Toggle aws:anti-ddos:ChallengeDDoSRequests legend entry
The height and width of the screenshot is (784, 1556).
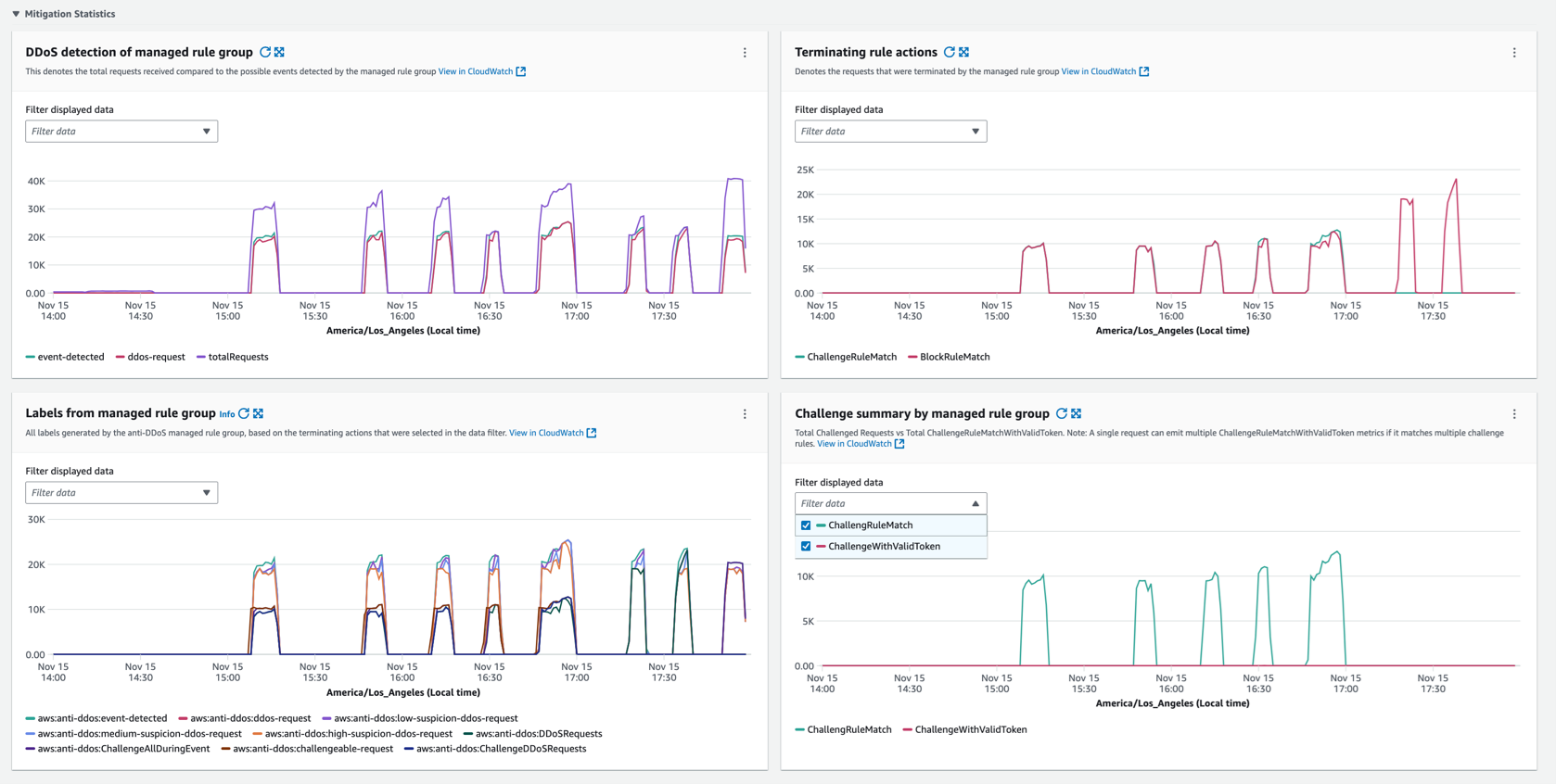point(495,749)
